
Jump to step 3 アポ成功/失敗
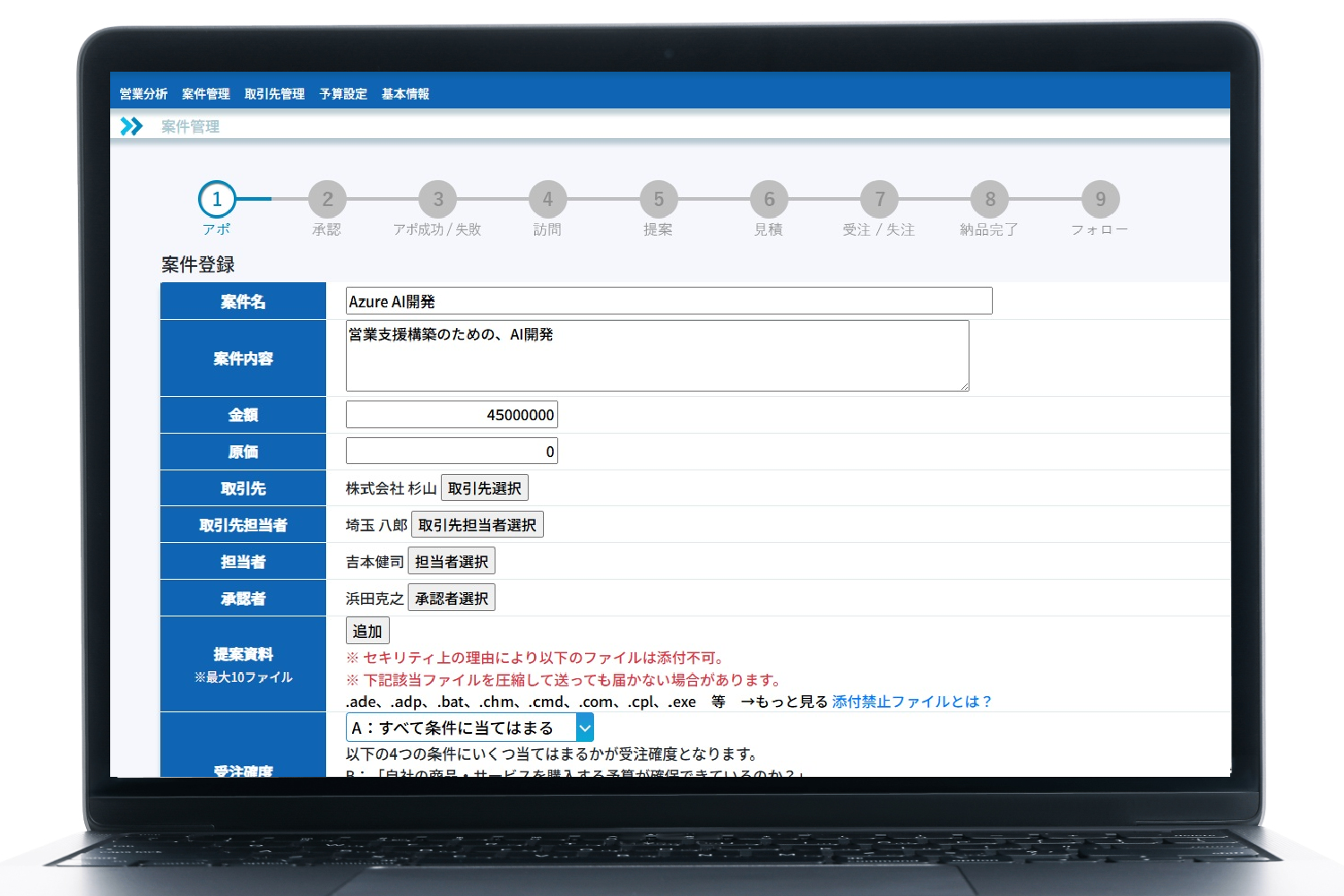[438, 199]
